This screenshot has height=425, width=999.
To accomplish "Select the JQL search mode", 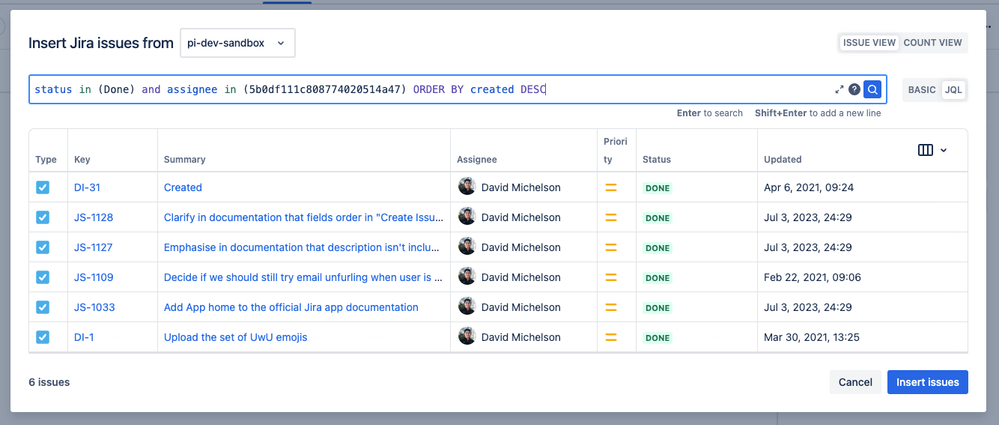I will 954,90.
